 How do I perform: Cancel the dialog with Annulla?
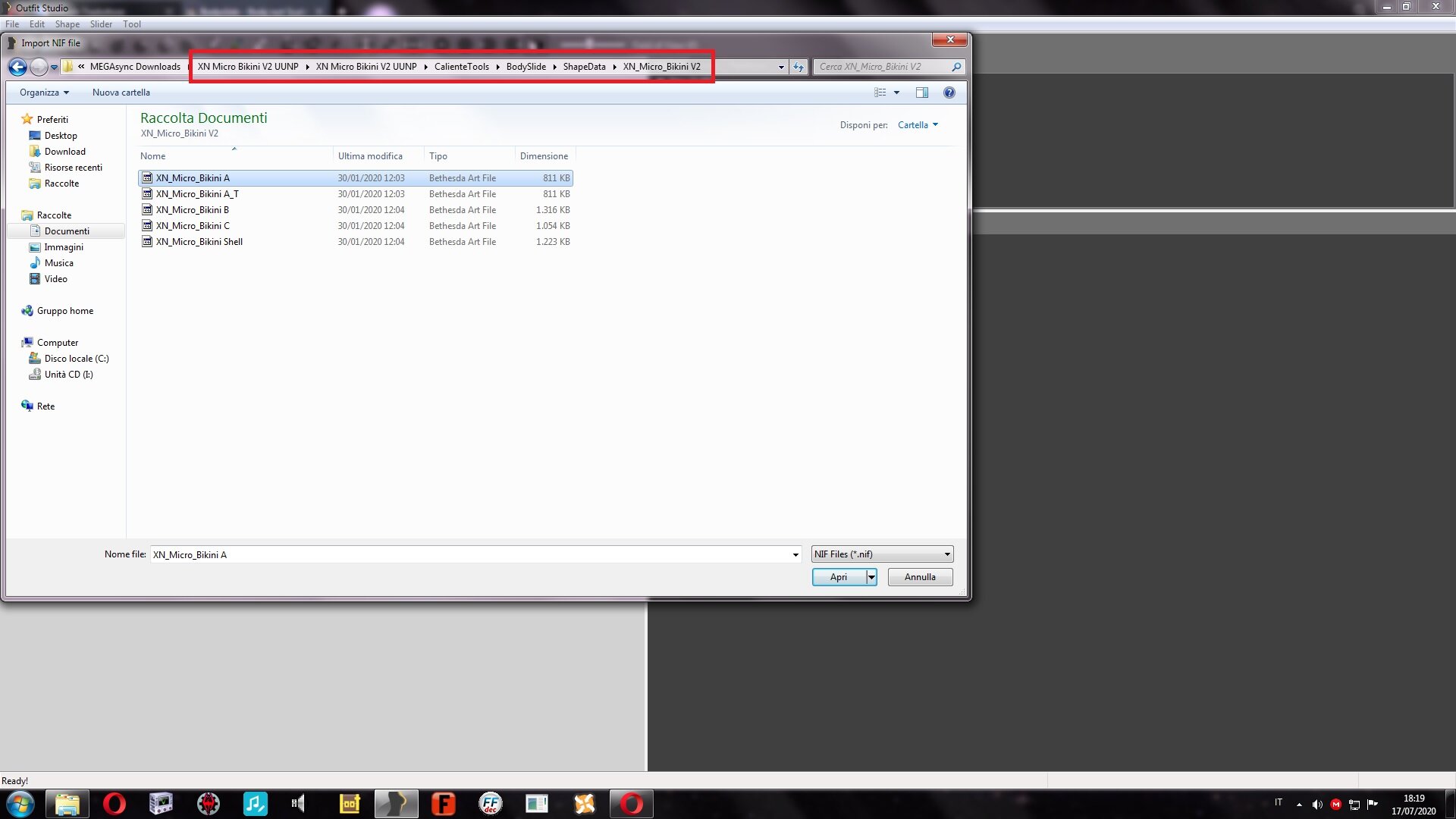click(920, 577)
